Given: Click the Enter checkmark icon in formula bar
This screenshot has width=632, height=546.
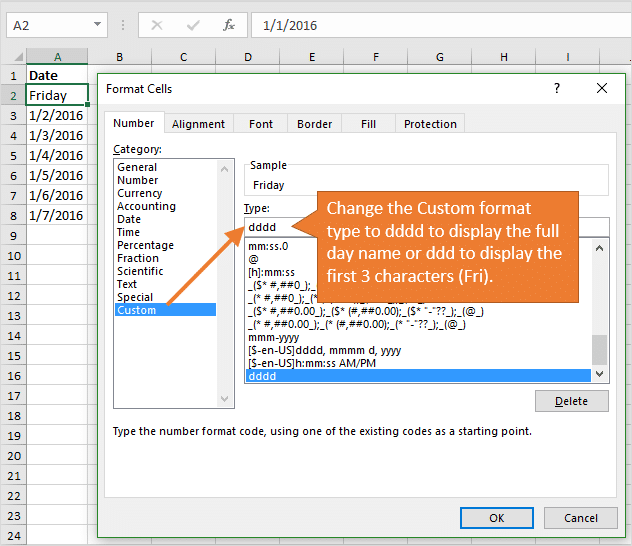Looking at the screenshot, I should (x=193, y=25).
